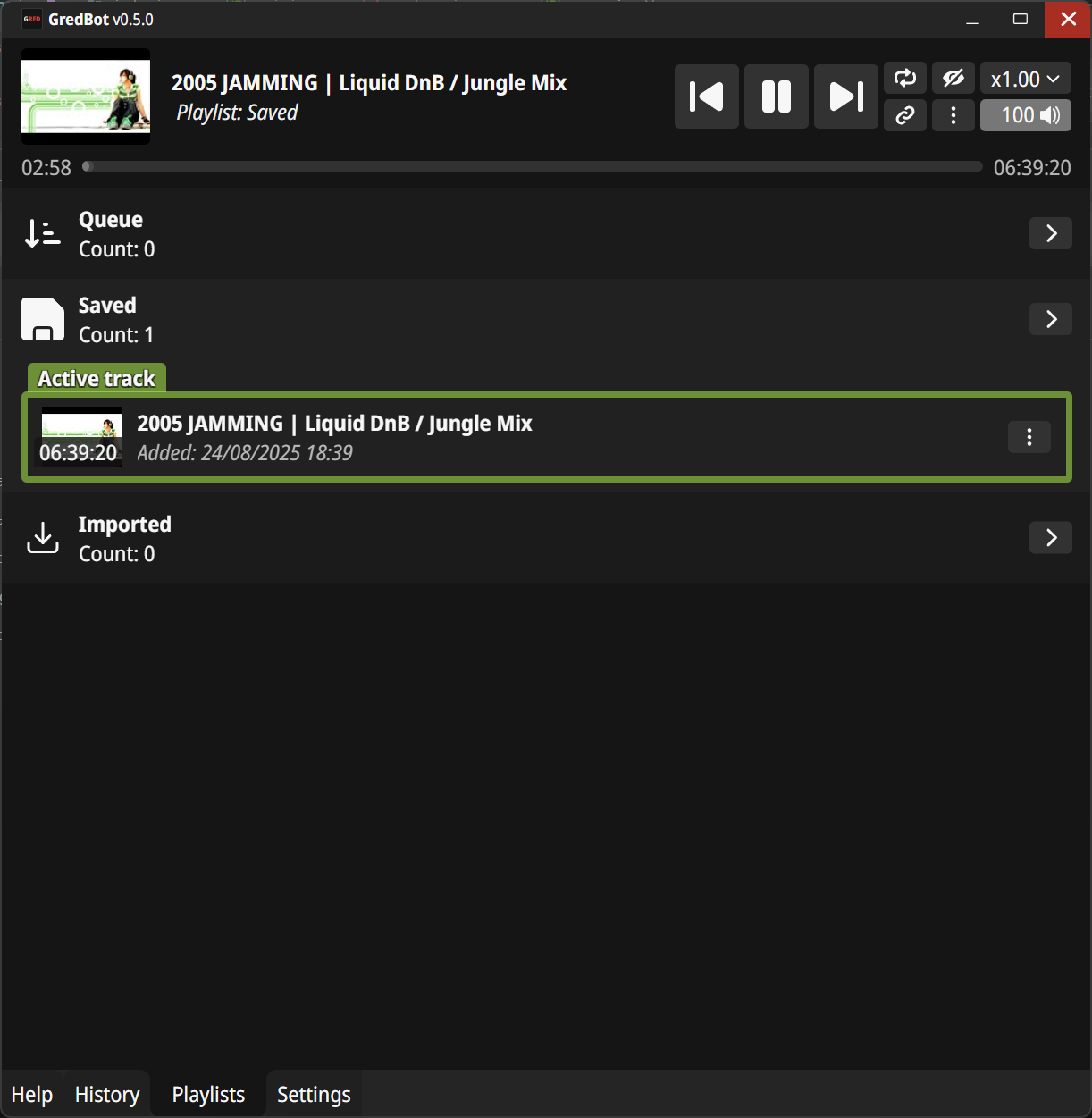Image resolution: width=1092 pixels, height=1118 pixels.
Task: Click the Imported download icon
Action: (x=43, y=537)
